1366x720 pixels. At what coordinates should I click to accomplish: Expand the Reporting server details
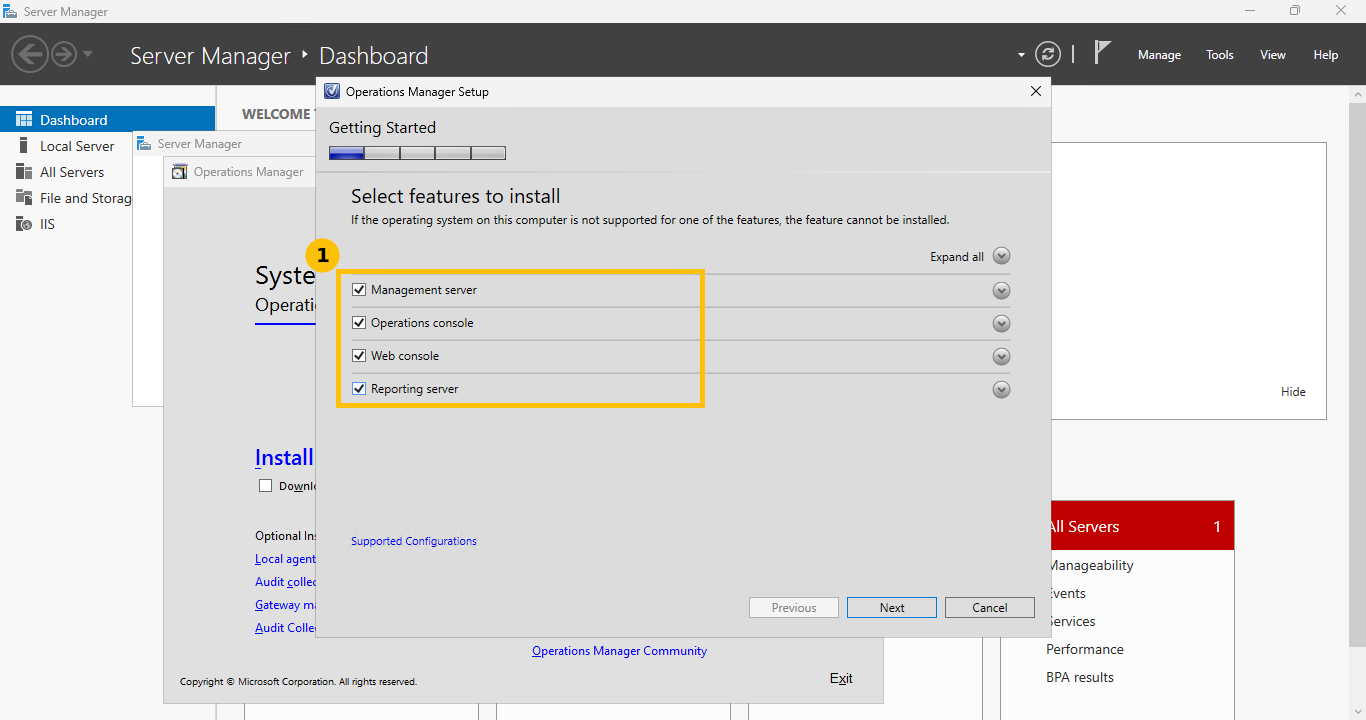coord(1002,389)
